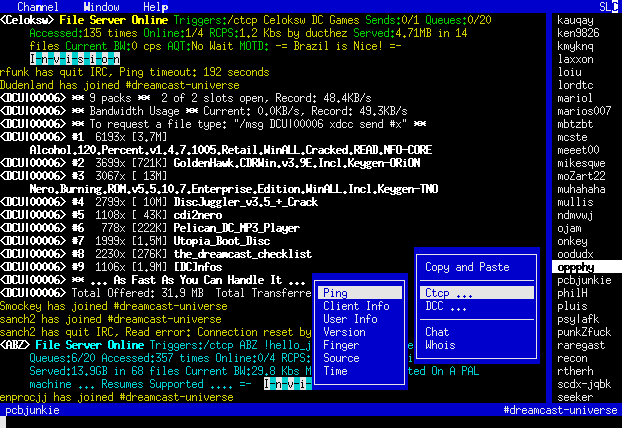Click the Alcohol.120.Percent pack filename line

[230, 150]
